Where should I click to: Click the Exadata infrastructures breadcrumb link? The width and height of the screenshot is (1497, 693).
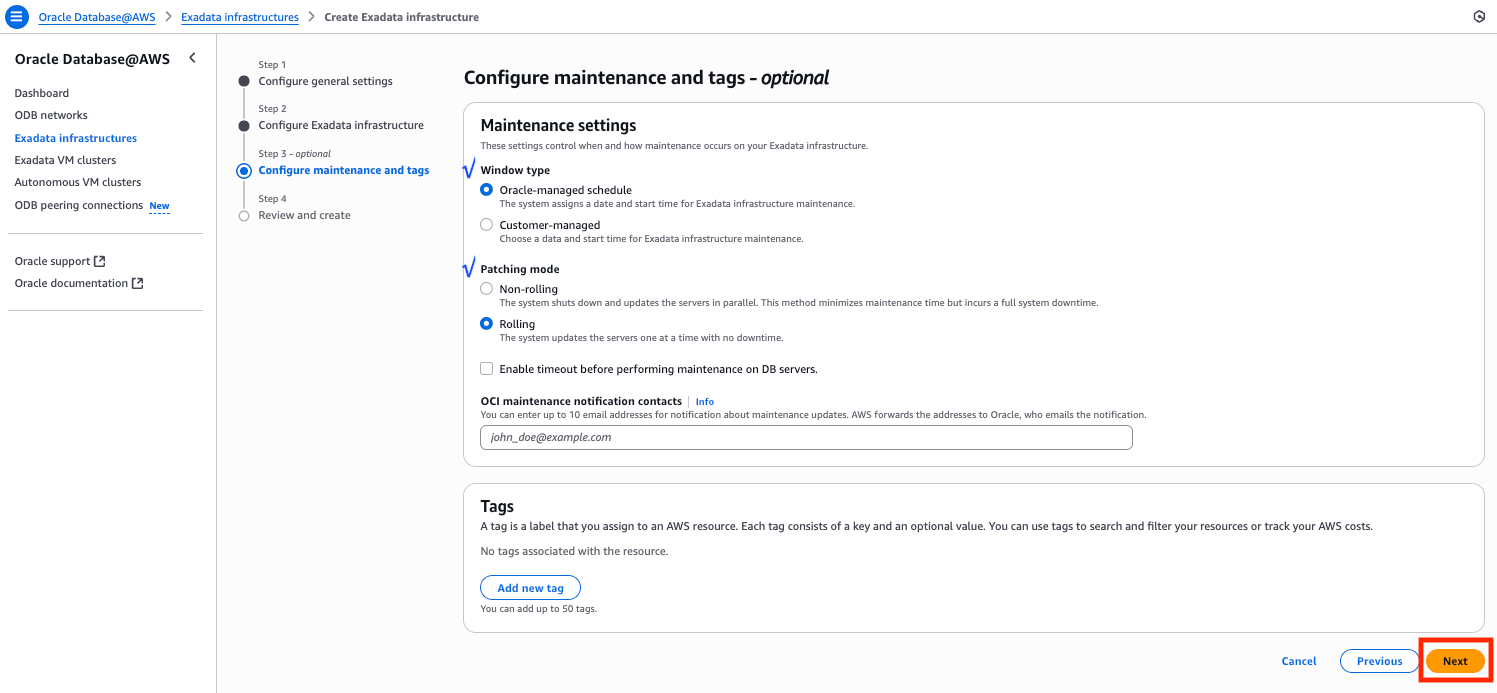(240, 17)
